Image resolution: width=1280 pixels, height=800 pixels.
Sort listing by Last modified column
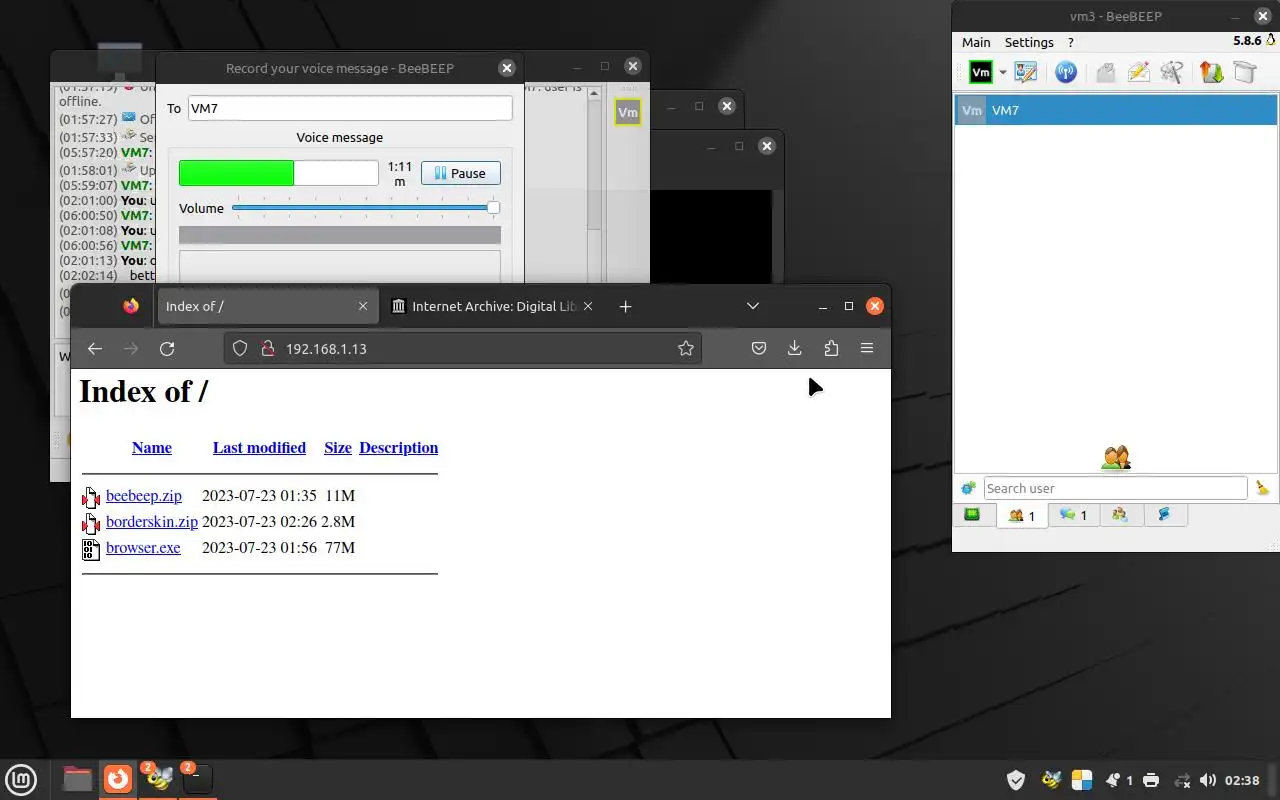(x=259, y=448)
